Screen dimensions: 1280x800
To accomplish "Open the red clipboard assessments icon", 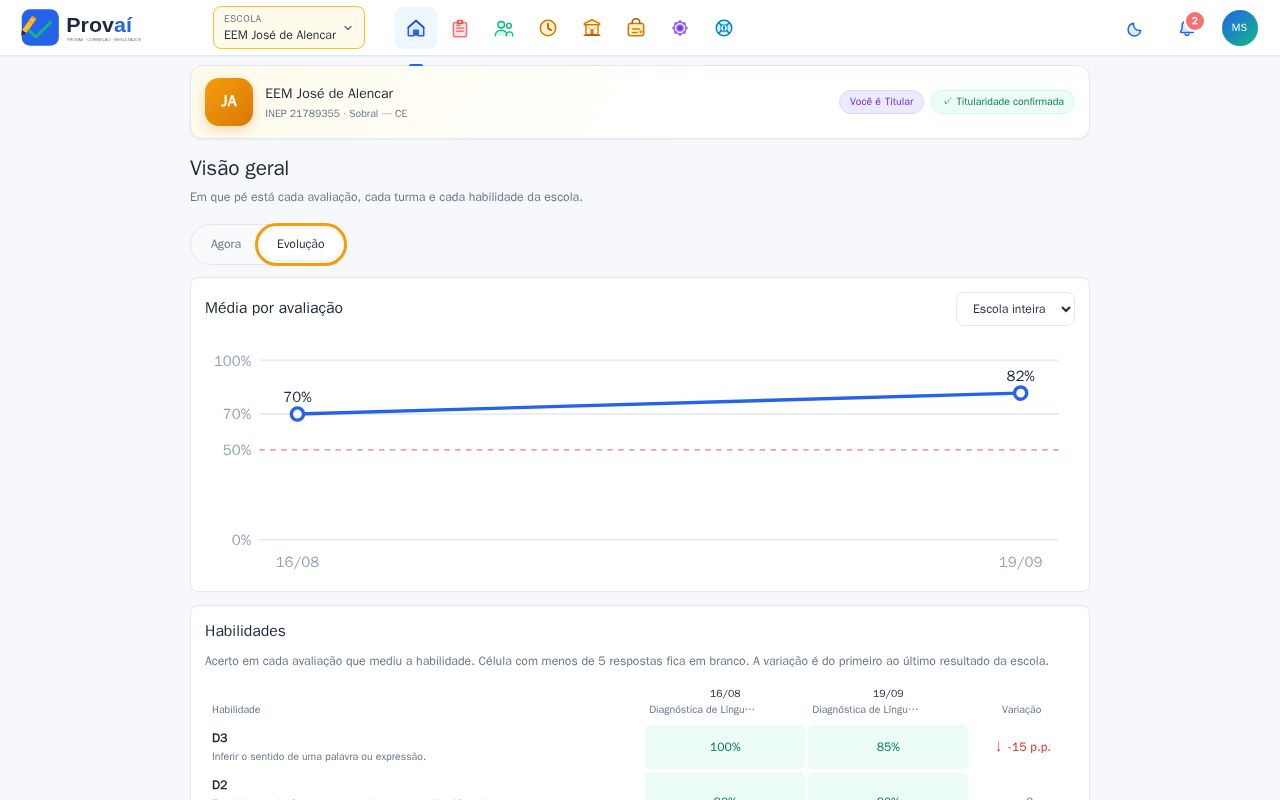I will coord(460,28).
